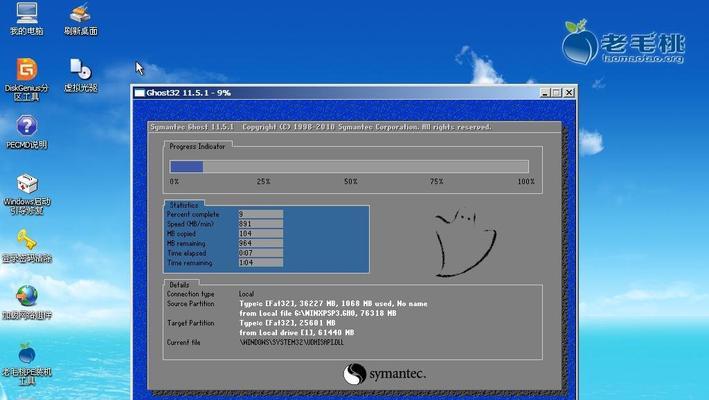Click the Statistics panel title
The height and width of the screenshot is (400, 709).
(184, 205)
